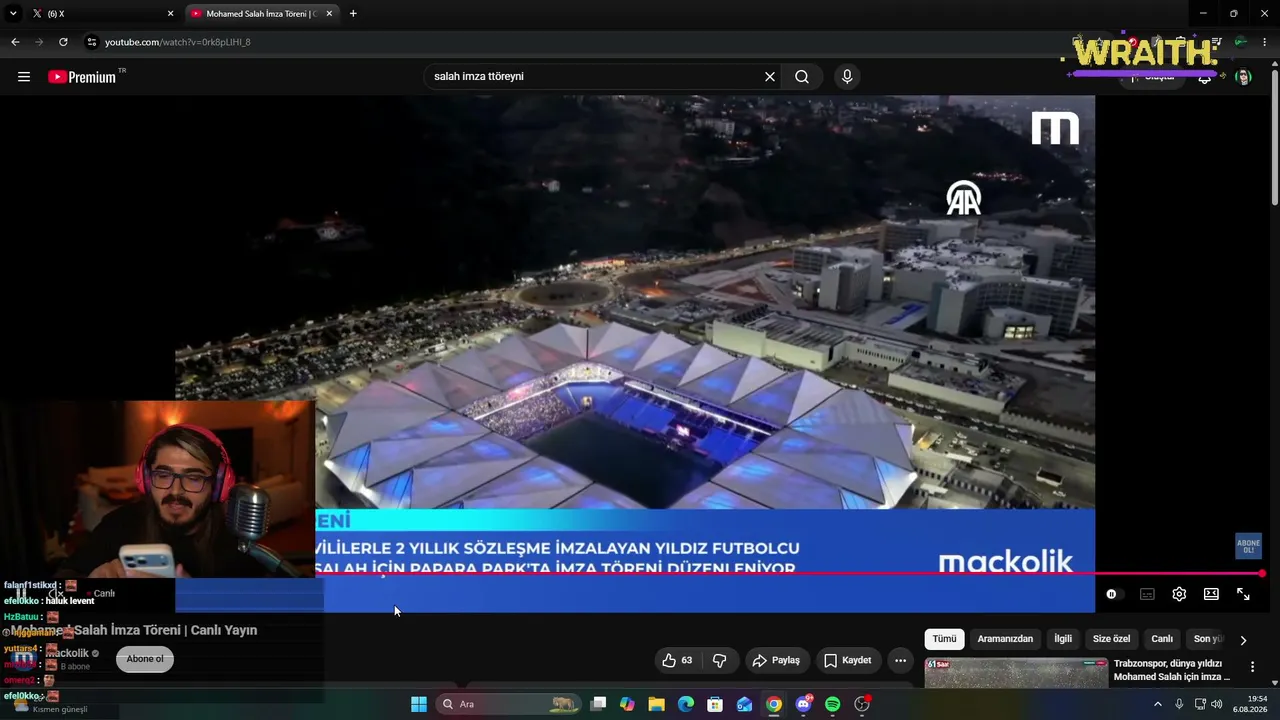Choose the İlgili filter chip

click(x=1063, y=639)
